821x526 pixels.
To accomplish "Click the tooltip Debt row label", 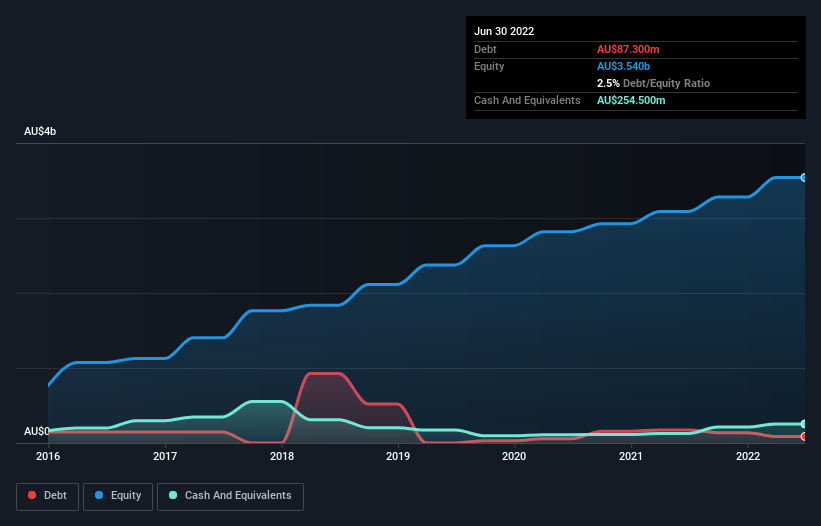I will pos(485,49).
